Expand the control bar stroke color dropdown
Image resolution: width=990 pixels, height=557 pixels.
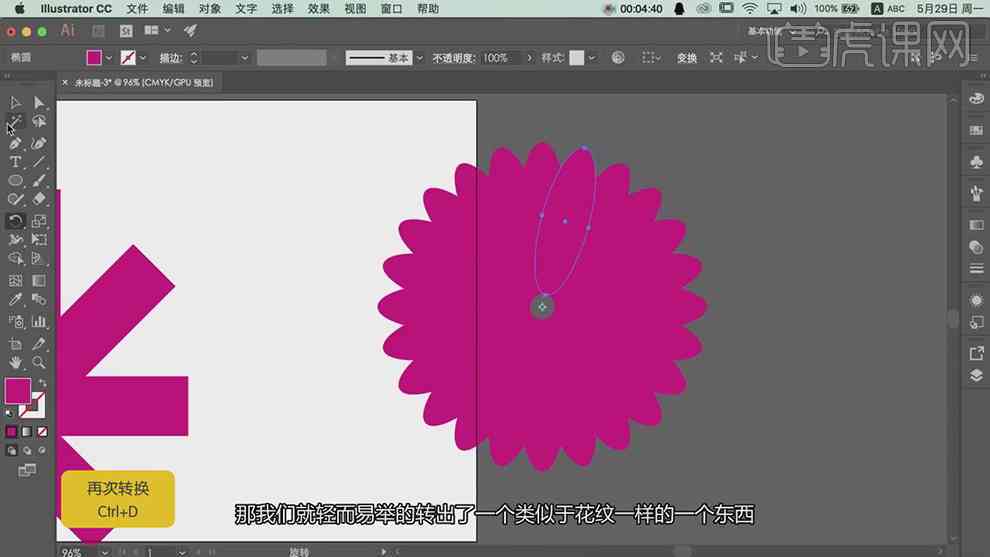point(143,58)
